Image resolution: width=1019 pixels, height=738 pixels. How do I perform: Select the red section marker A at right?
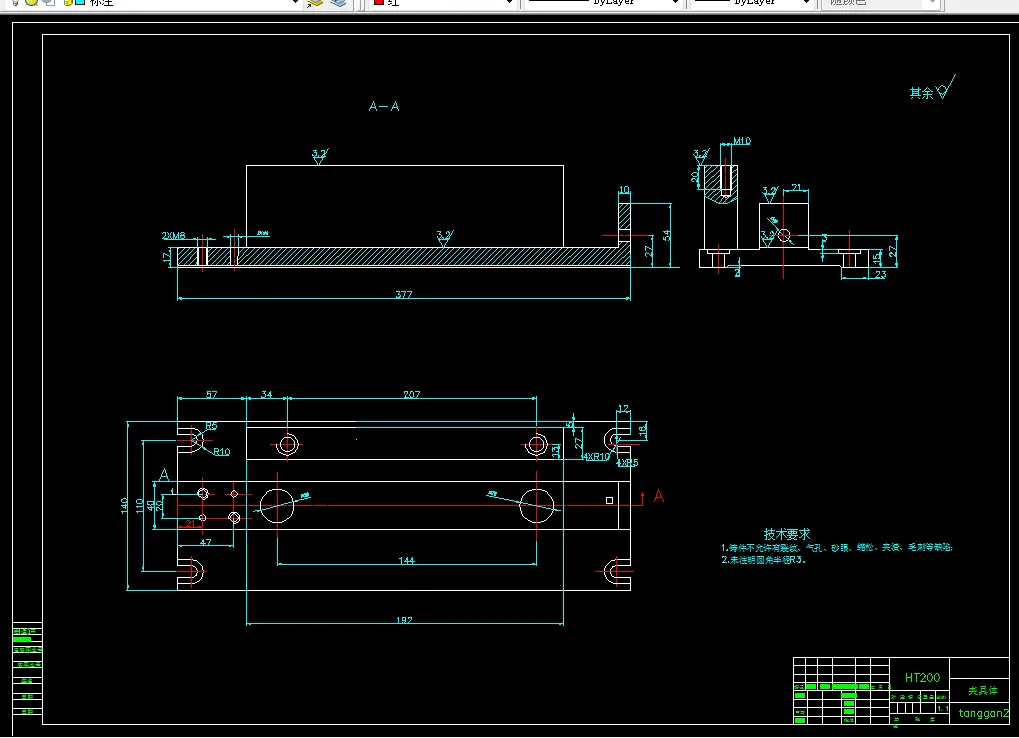[658, 495]
